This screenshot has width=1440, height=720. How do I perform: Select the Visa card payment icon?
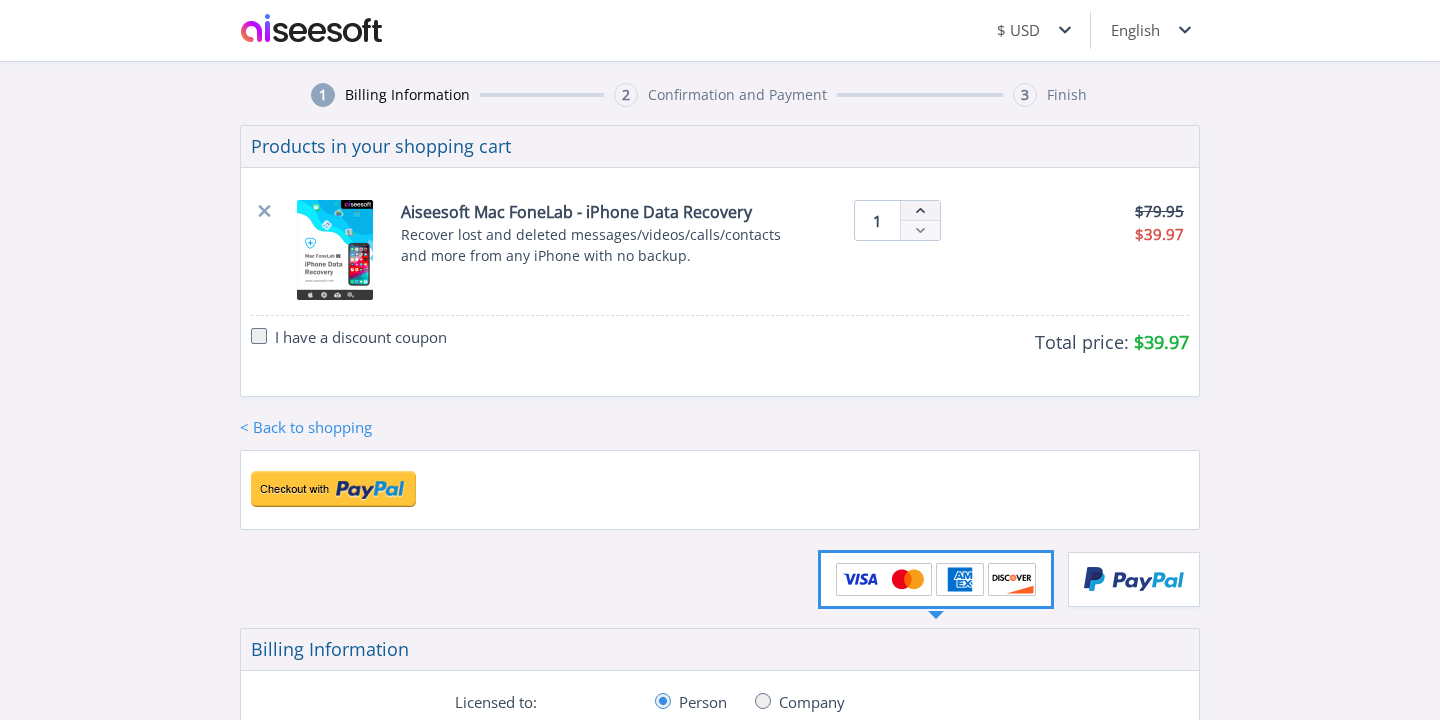[x=860, y=578]
